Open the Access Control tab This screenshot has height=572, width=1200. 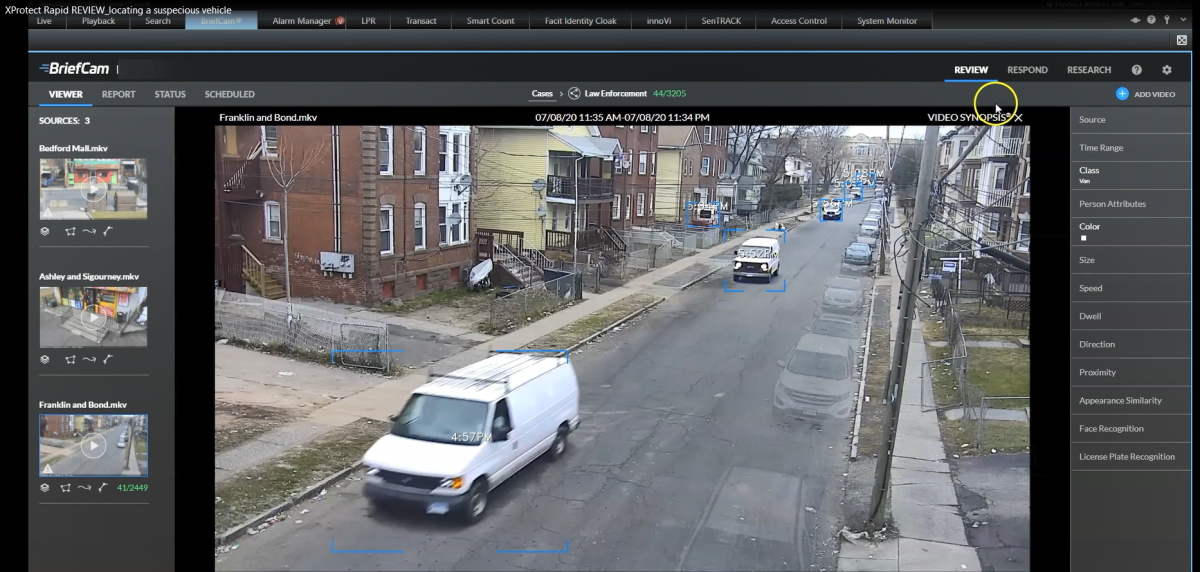(799, 21)
